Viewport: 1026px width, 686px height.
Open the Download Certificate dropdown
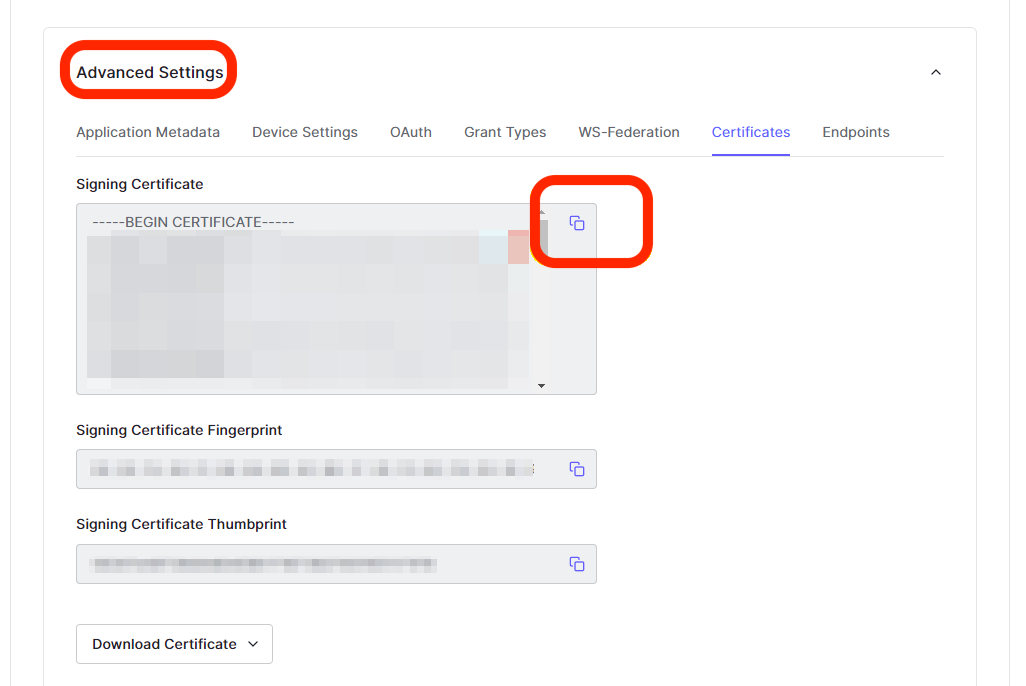(174, 644)
